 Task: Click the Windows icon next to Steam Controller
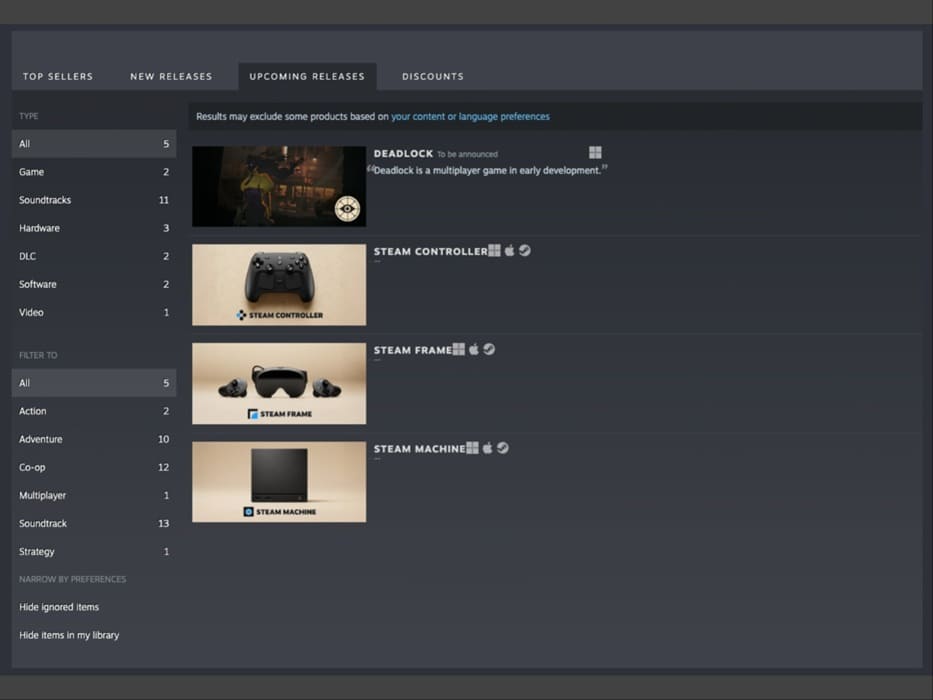pos(494,251)
